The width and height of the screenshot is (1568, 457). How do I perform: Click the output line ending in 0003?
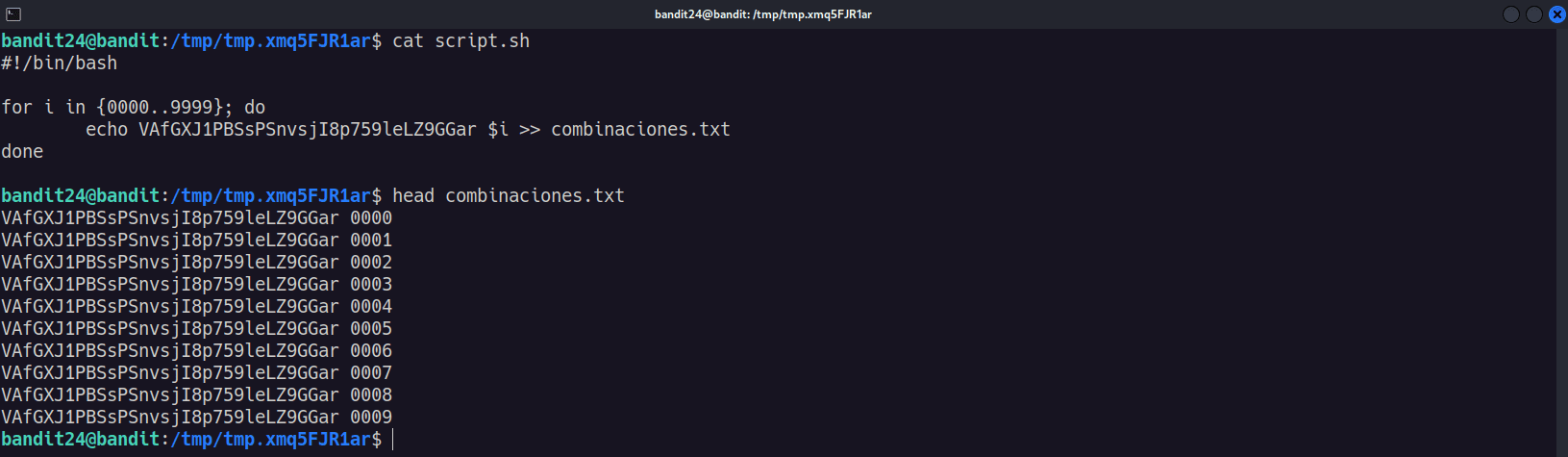pyautogui.click(x=197, y=285)
